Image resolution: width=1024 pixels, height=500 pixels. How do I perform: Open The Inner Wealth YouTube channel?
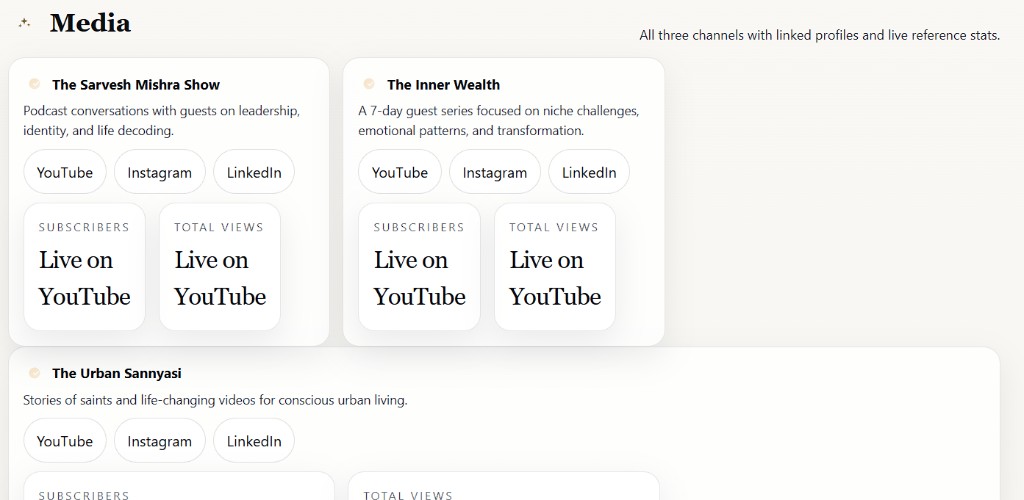coord(400,172)
